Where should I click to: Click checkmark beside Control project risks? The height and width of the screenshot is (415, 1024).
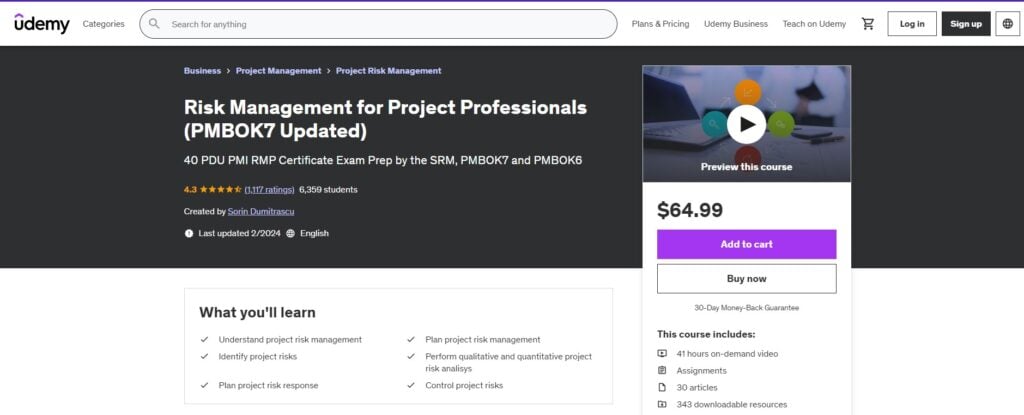pyautogui.click(x=411, y=385)
